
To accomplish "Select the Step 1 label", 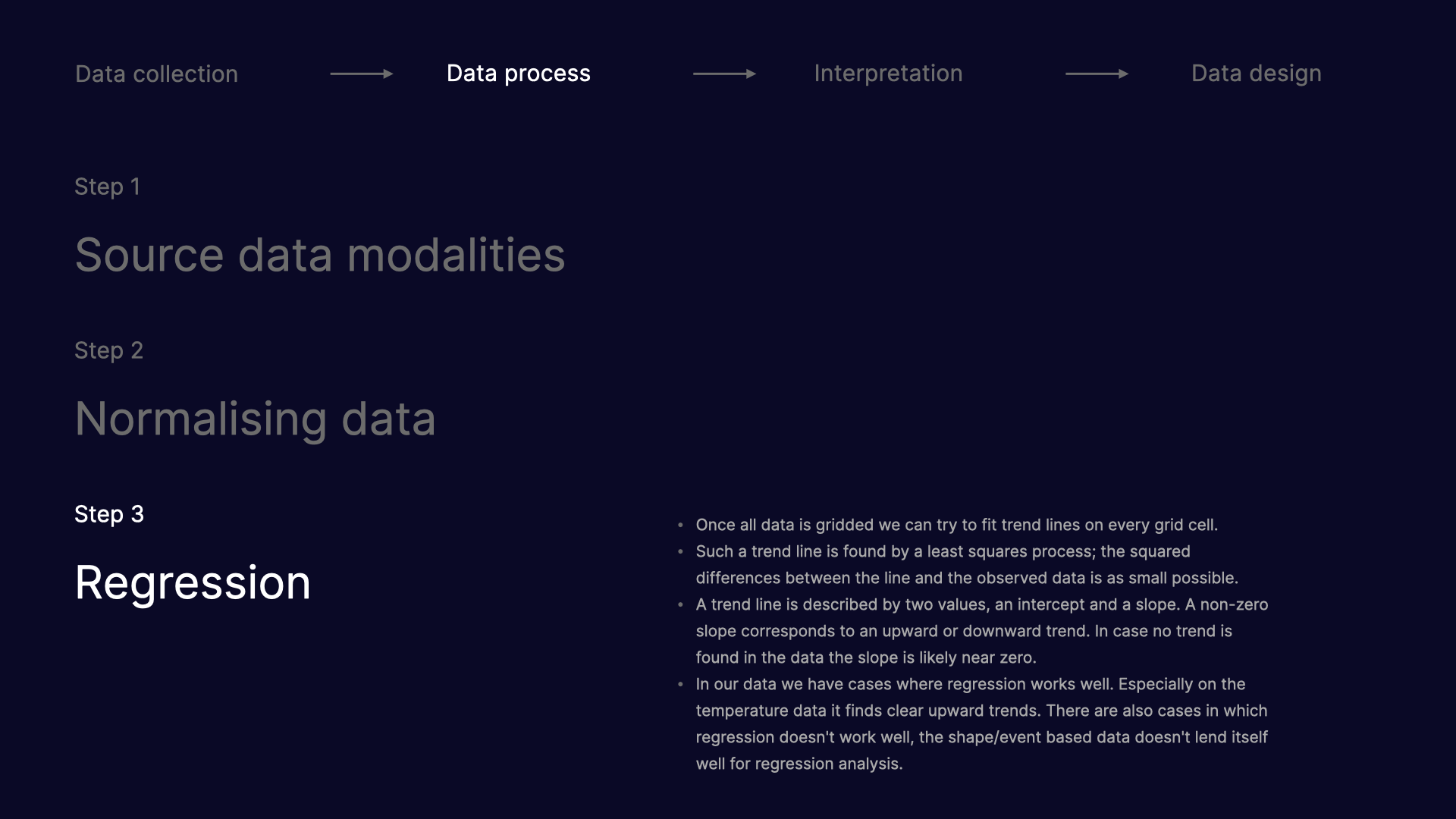I will click(107, 187).
